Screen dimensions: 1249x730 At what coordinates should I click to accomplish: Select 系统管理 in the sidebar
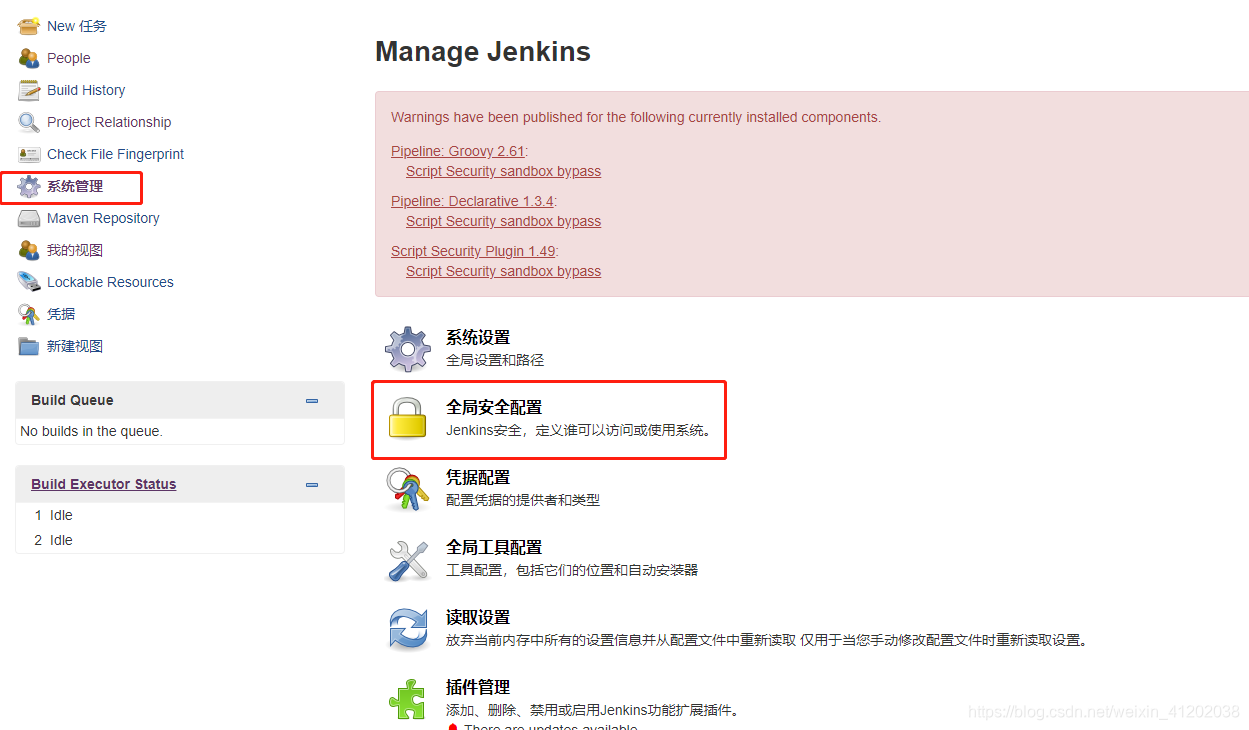click(x=75, y=186)
